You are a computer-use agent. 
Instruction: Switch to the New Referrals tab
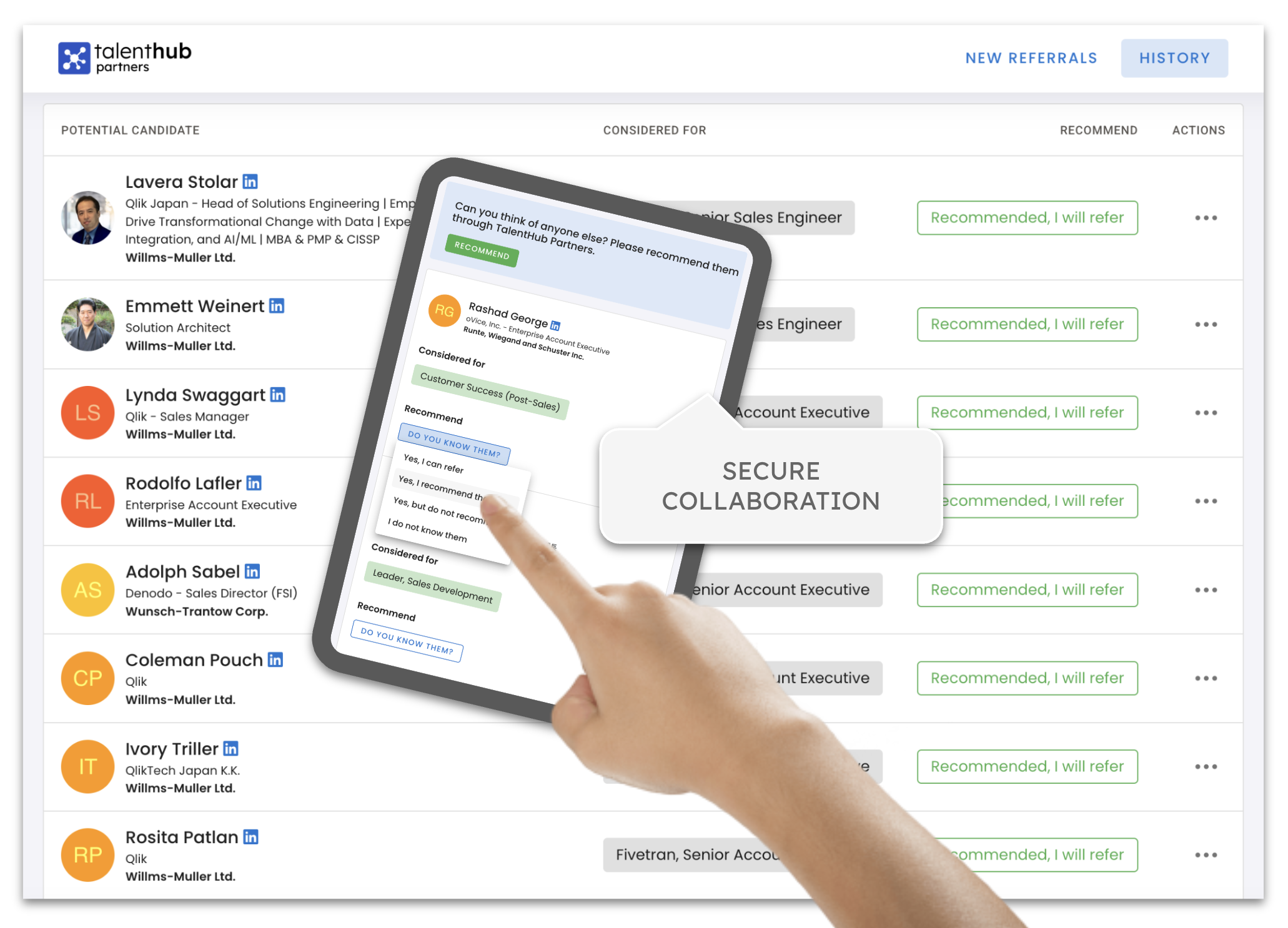coord(1031,58)
